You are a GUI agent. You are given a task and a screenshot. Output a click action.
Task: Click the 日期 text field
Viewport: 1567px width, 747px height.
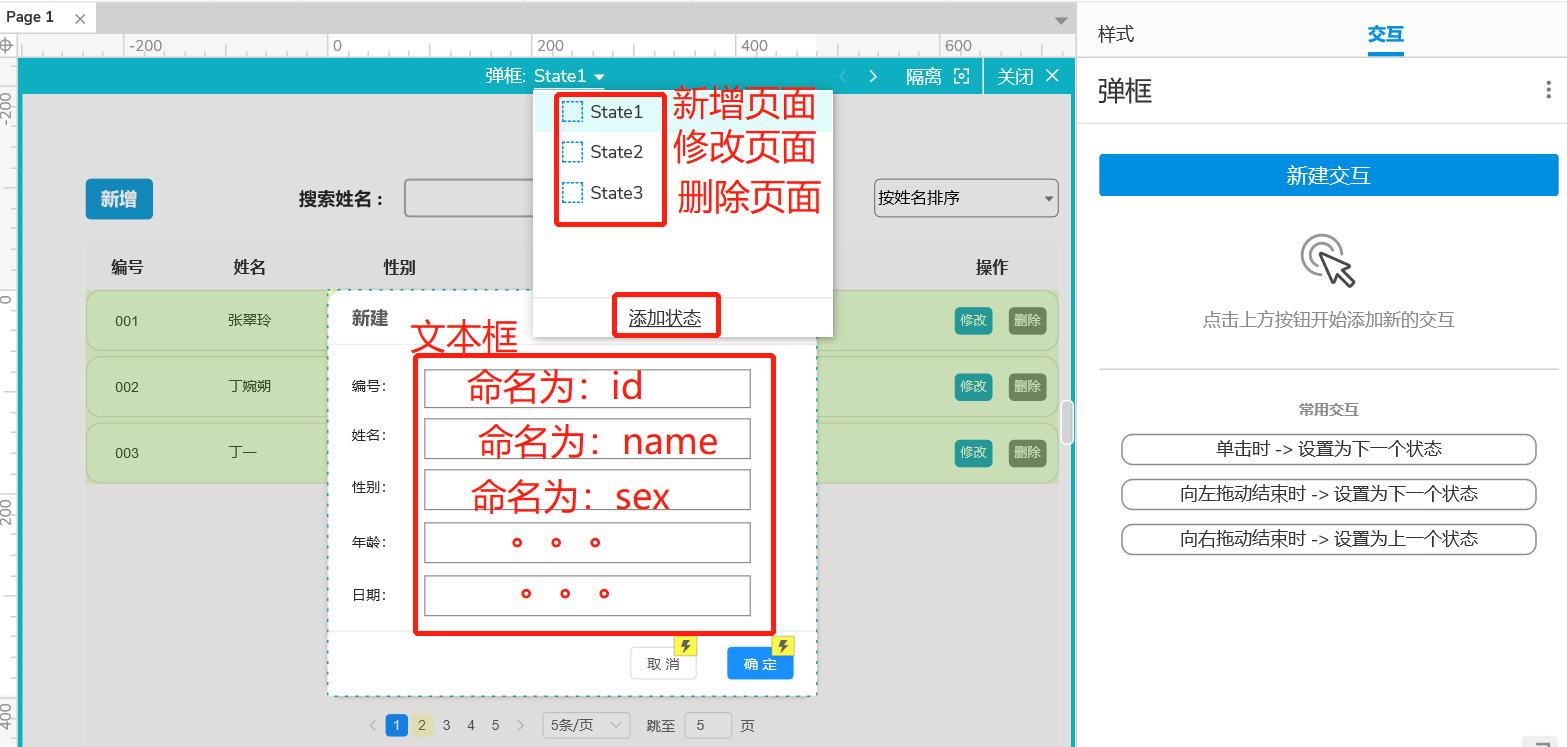(x=587, y=595)
